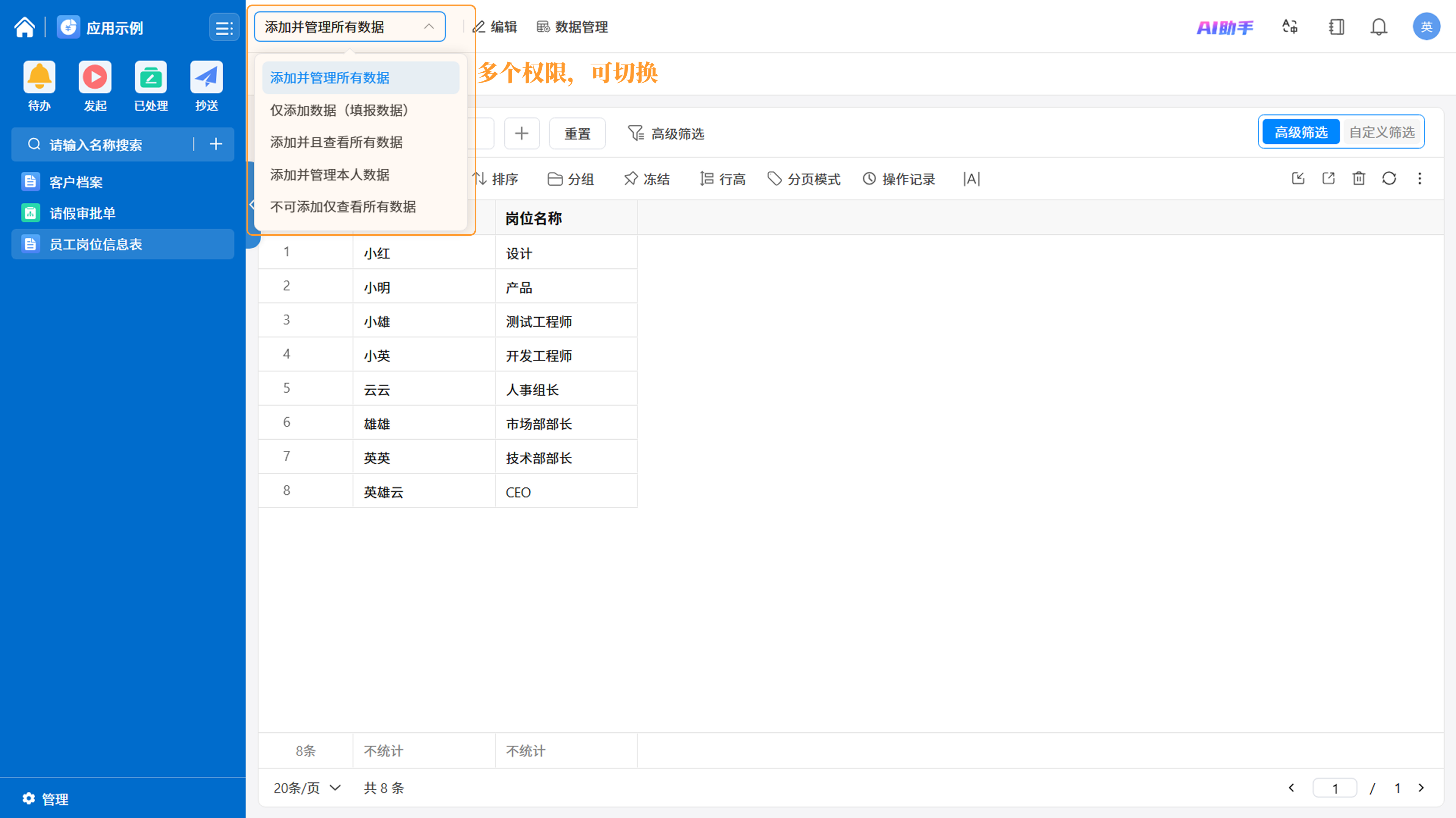The width and height of the screenshot is (1456, 818).
Task: Click 重置 button
Action: [577, 133]
